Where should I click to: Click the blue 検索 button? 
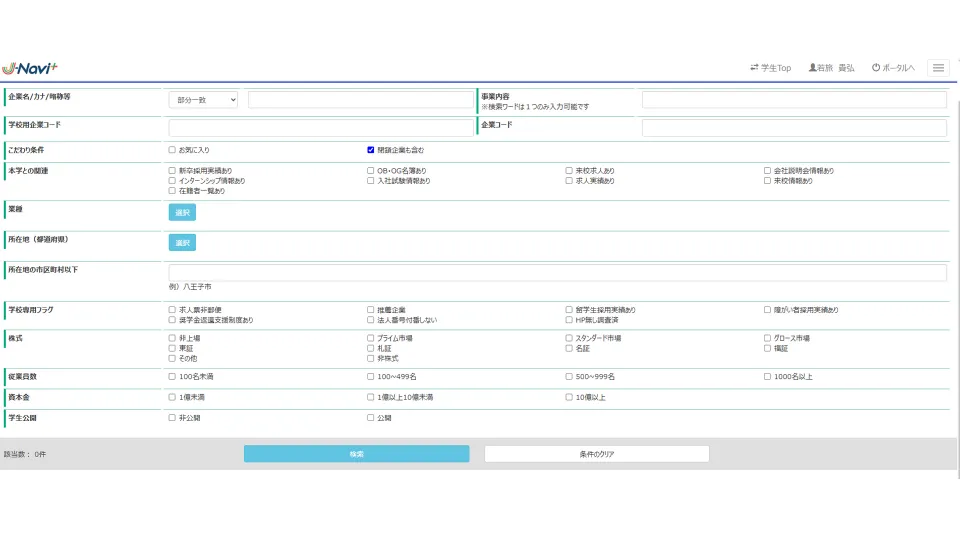pyautogui.click(x=356, y=454)
